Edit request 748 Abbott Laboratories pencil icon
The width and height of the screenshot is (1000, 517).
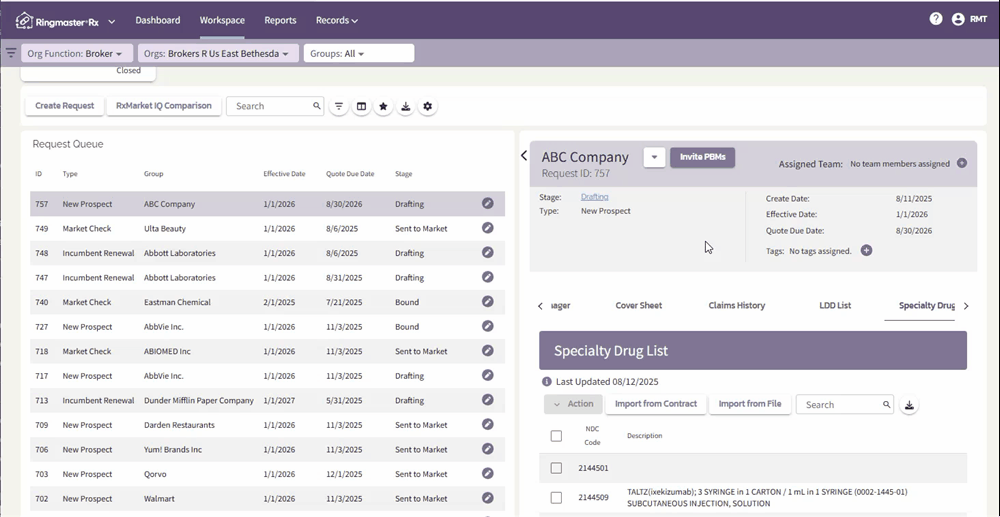(x=487, y=252)
